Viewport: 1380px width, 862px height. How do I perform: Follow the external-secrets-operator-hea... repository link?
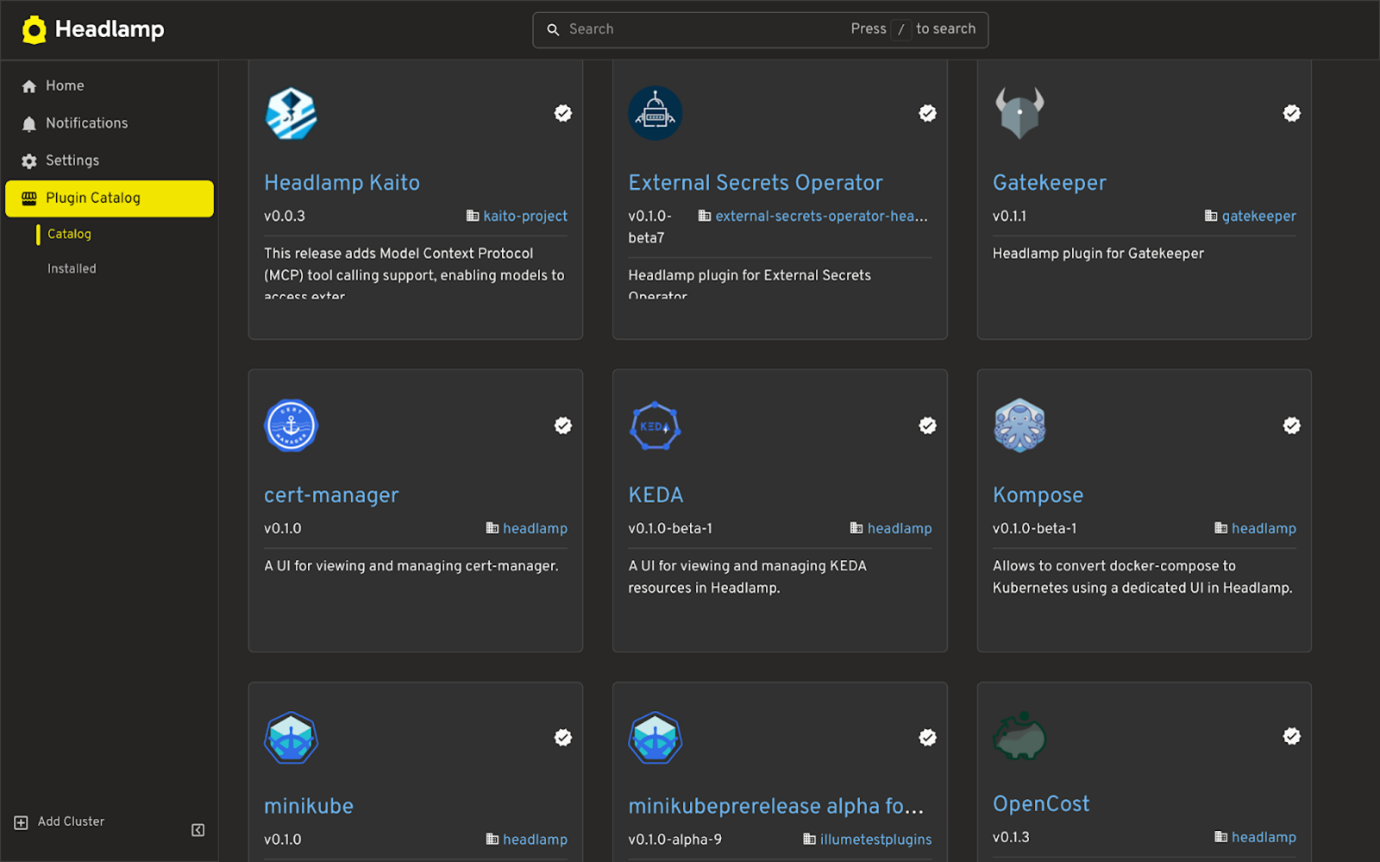coord(821,216)
